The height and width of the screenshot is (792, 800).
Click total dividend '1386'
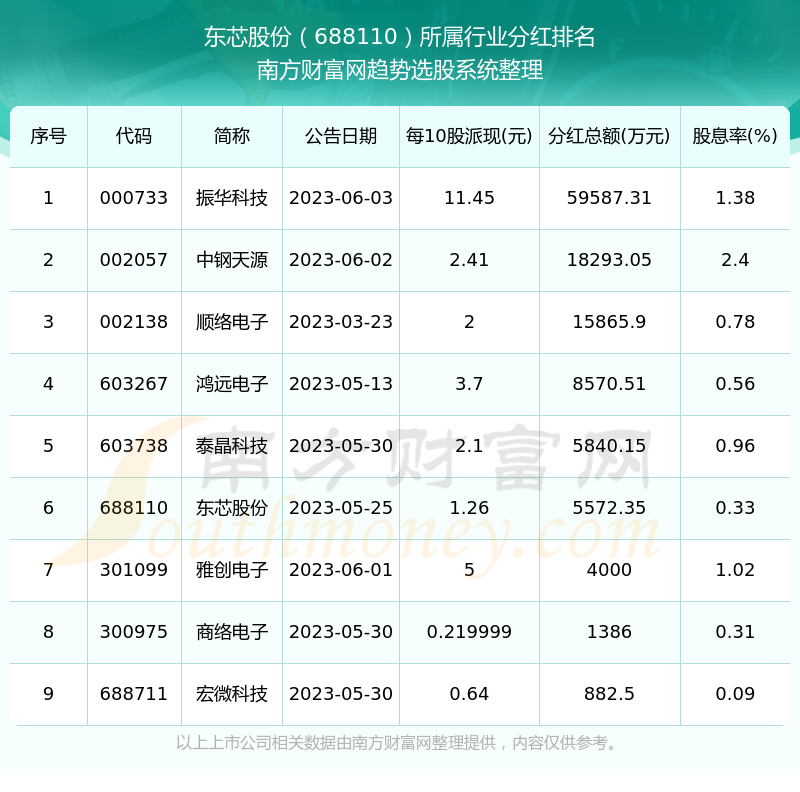click(x=609, y=632)
